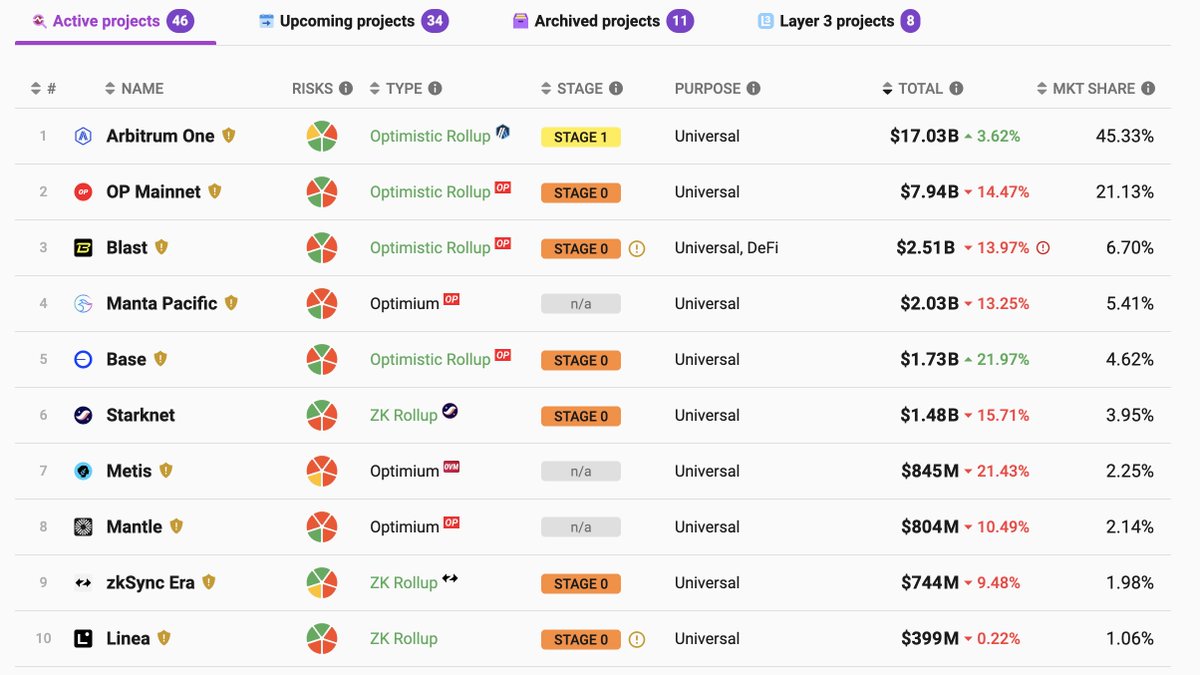1200x675 pixels.
Task: Open the Starknet project link
Action: pyautogui.click(x=140, y=415)
